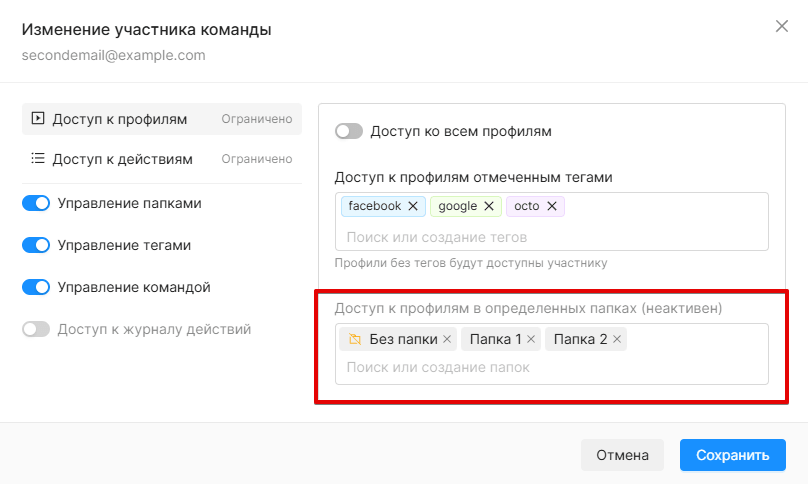Screen dimensions: 808x484
Task: Select the facebook tag label
Action: point(375,206)
